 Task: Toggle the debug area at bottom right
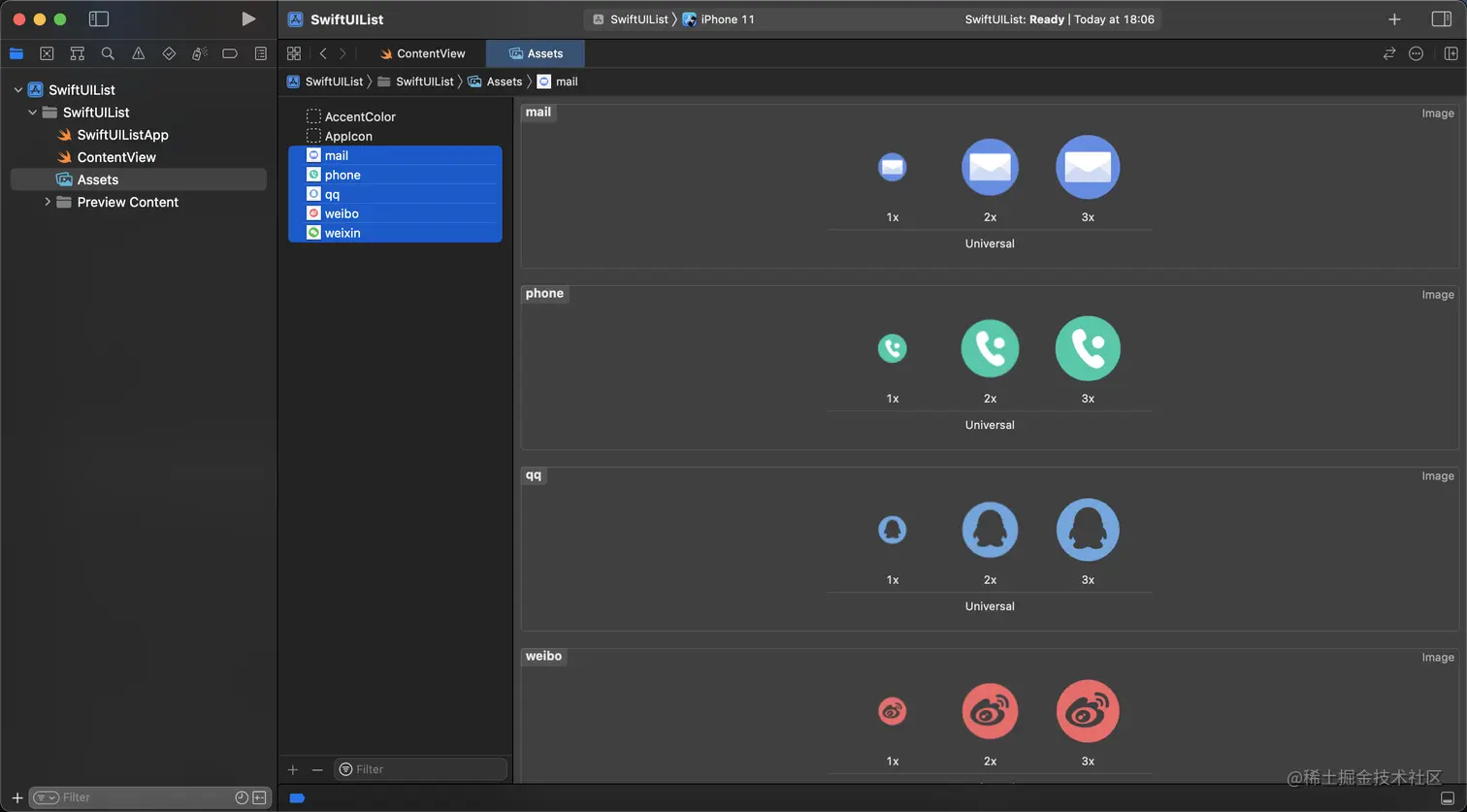[x=1448, y=797]
